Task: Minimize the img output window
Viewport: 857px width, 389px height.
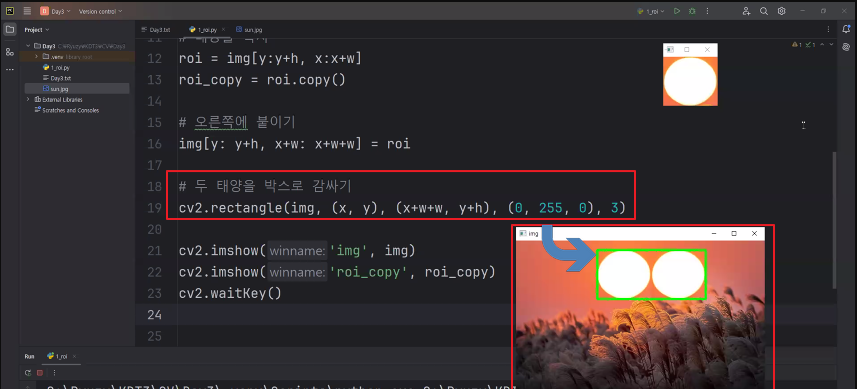Action: (714, 233)
